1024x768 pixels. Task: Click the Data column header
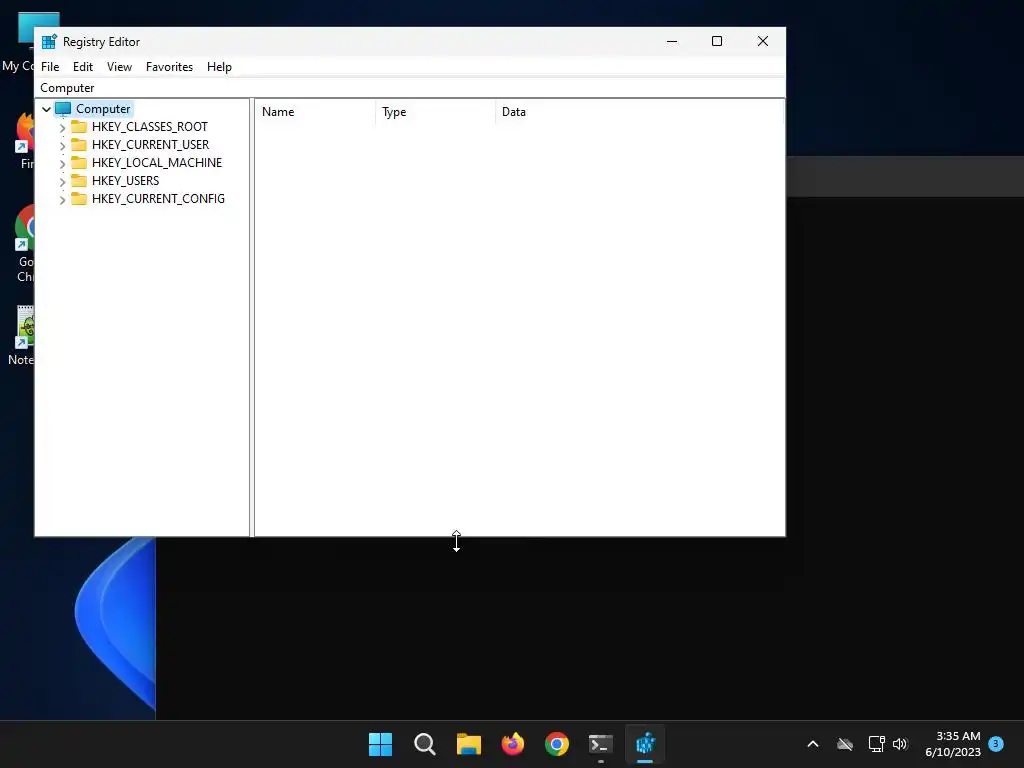[x=639, y=112]
